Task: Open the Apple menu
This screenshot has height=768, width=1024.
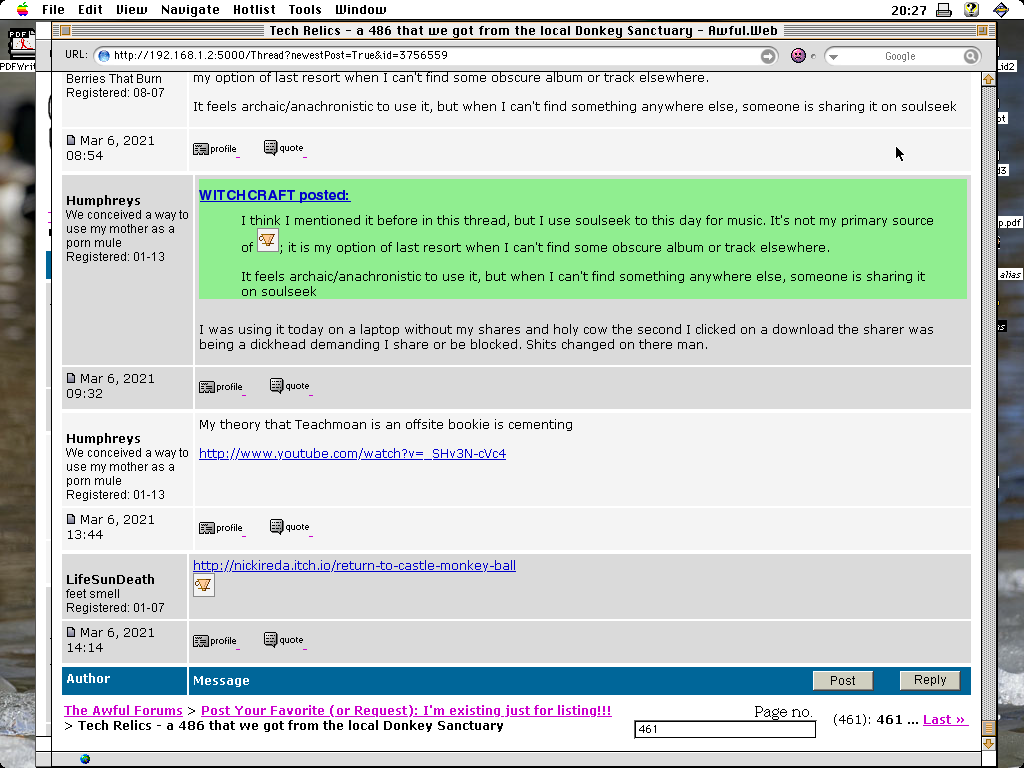Action: coord(22,10)
